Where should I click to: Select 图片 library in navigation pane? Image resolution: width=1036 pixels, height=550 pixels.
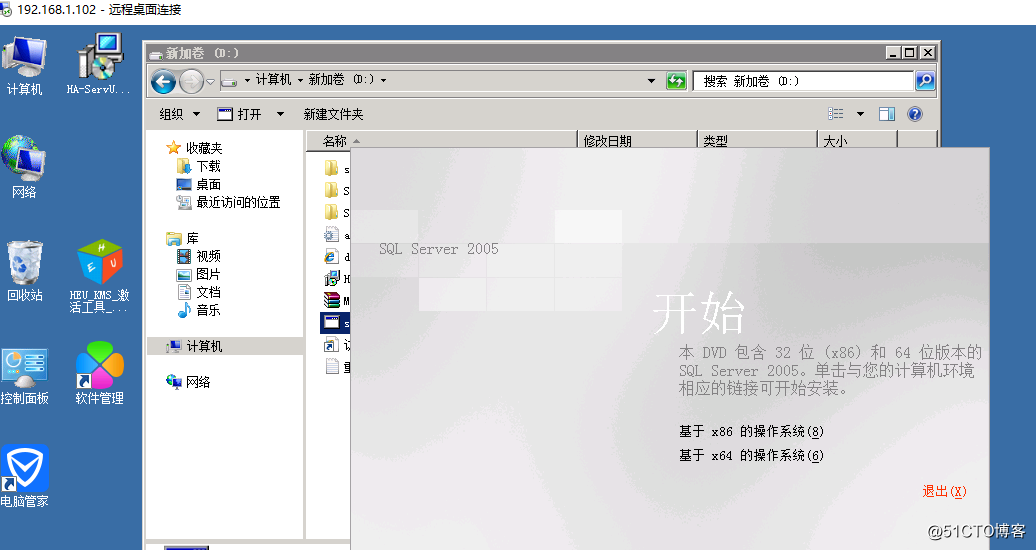(199, 274)
